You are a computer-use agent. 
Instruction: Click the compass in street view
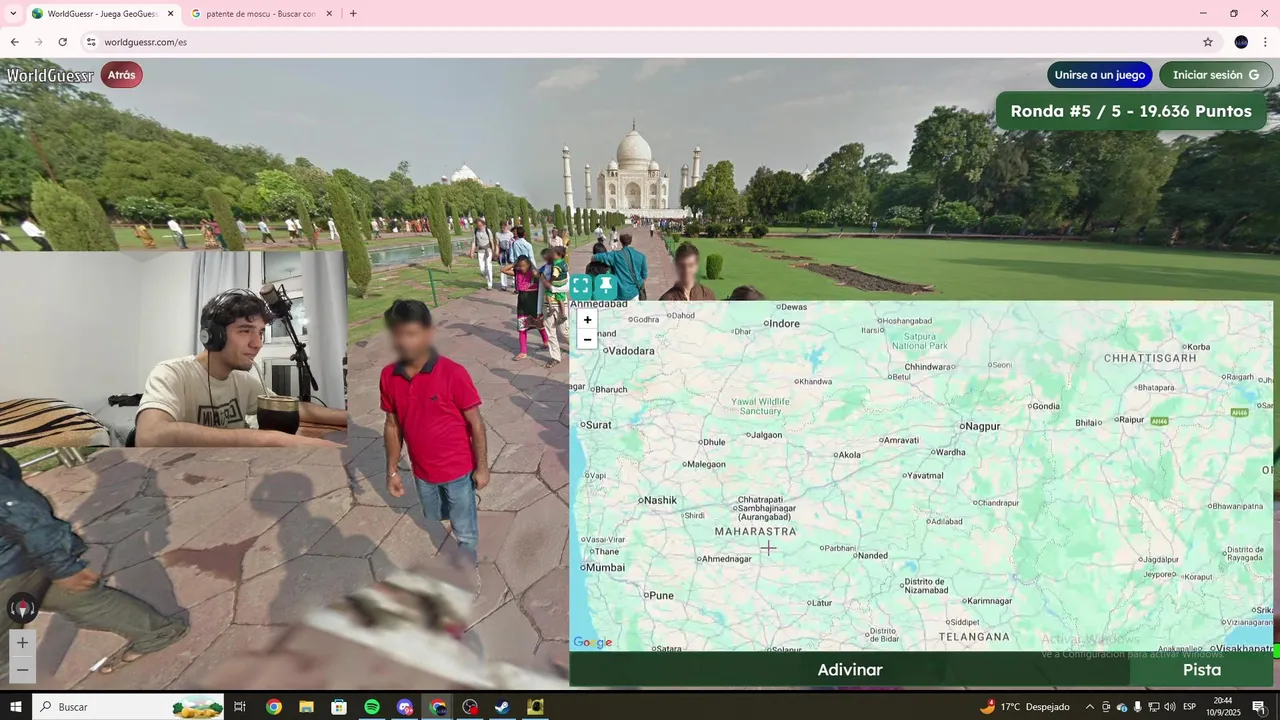tap(22, 608)
